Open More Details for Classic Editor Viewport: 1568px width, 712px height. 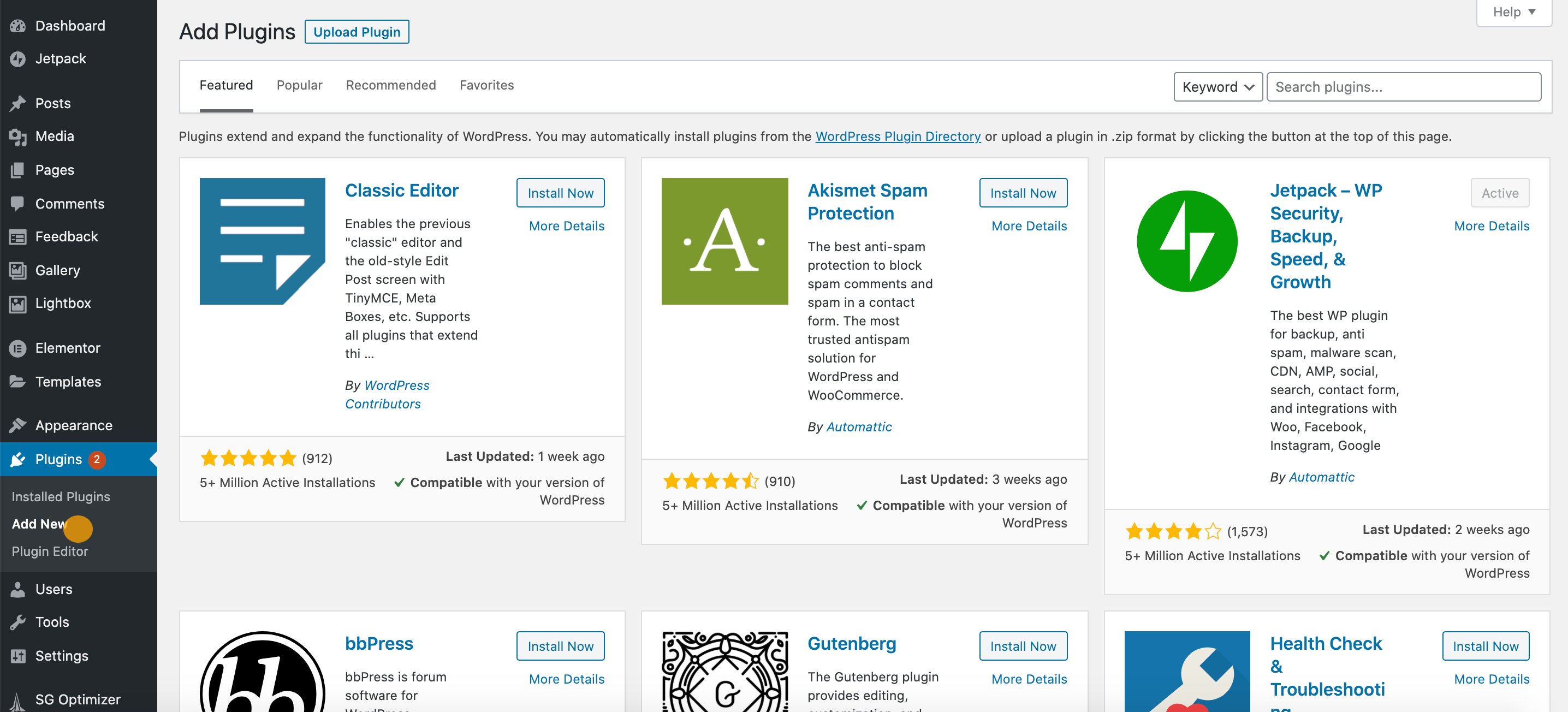[567, 226]
